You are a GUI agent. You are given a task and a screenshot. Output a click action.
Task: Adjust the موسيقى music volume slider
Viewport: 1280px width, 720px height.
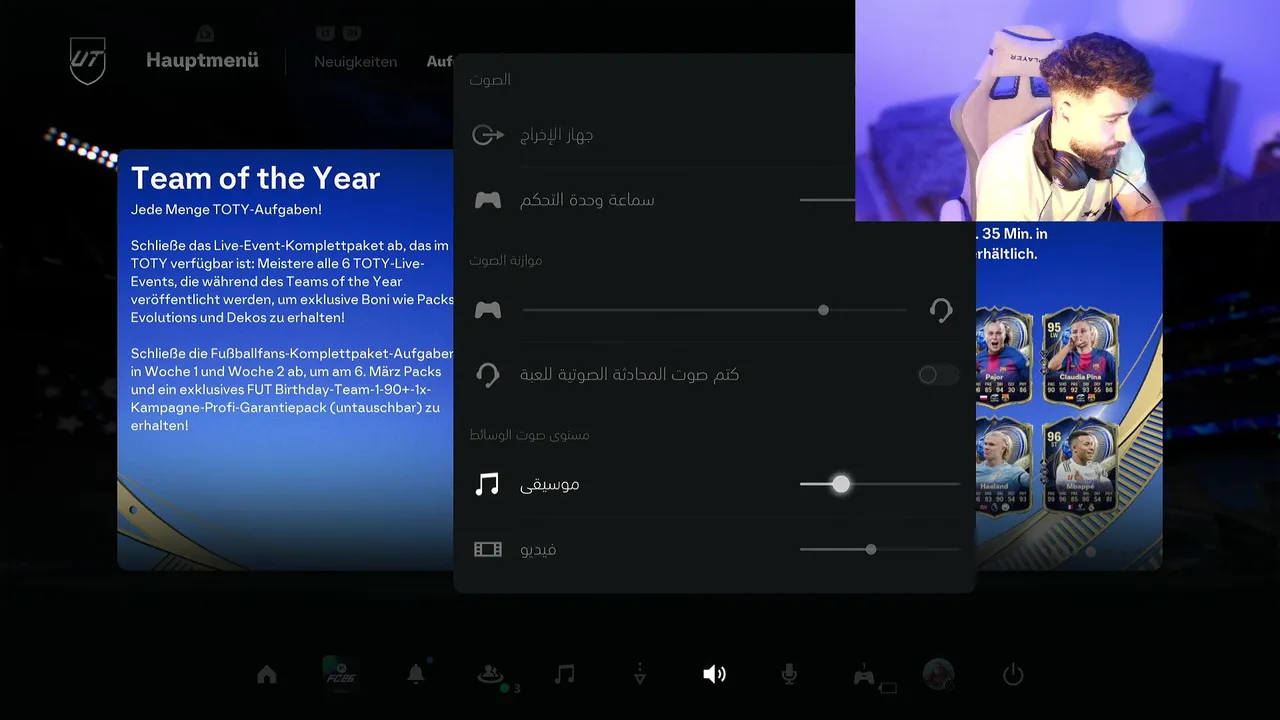880,484
